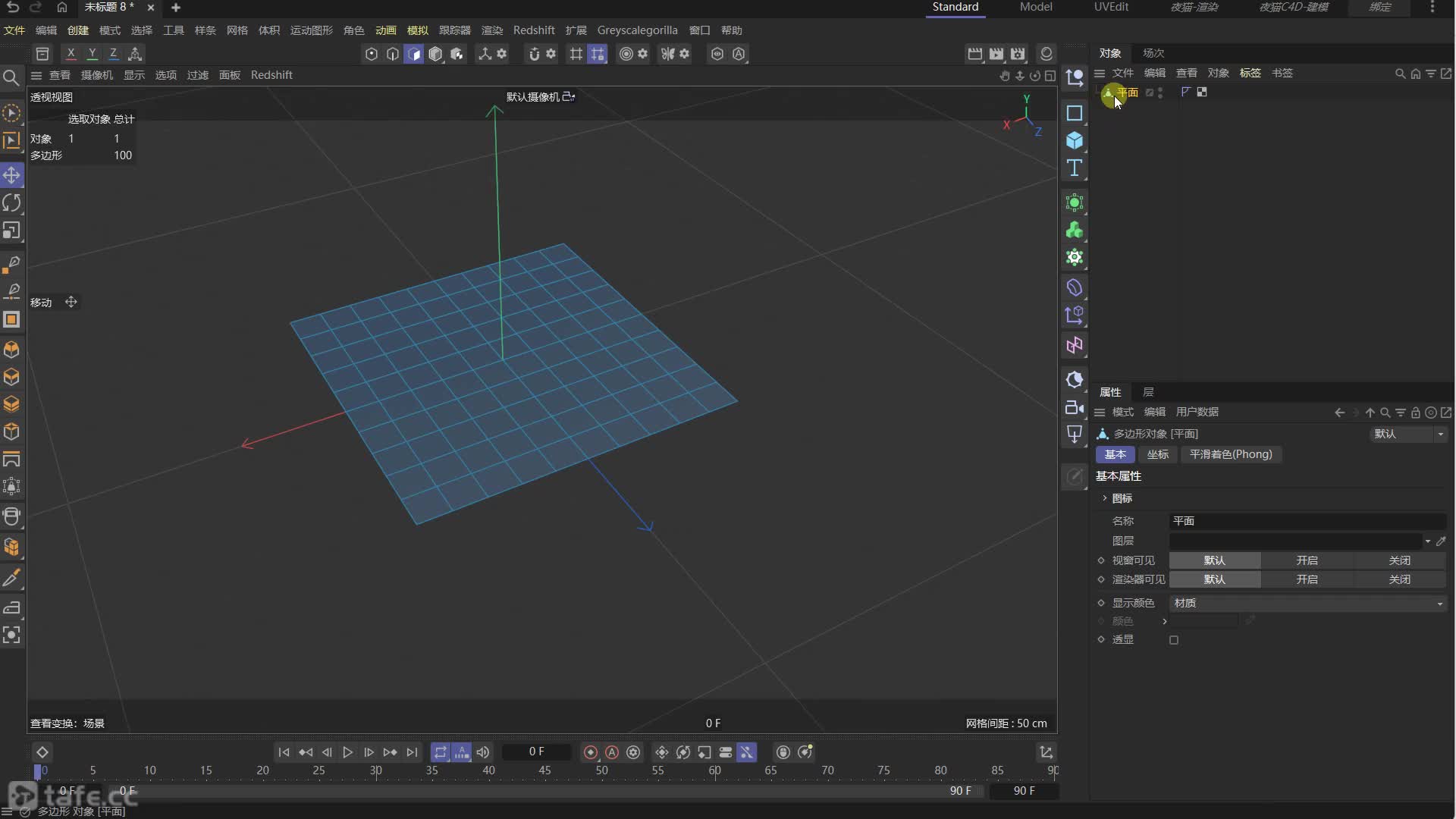Select edges mode icon in top toolbar

click(393, 54)
